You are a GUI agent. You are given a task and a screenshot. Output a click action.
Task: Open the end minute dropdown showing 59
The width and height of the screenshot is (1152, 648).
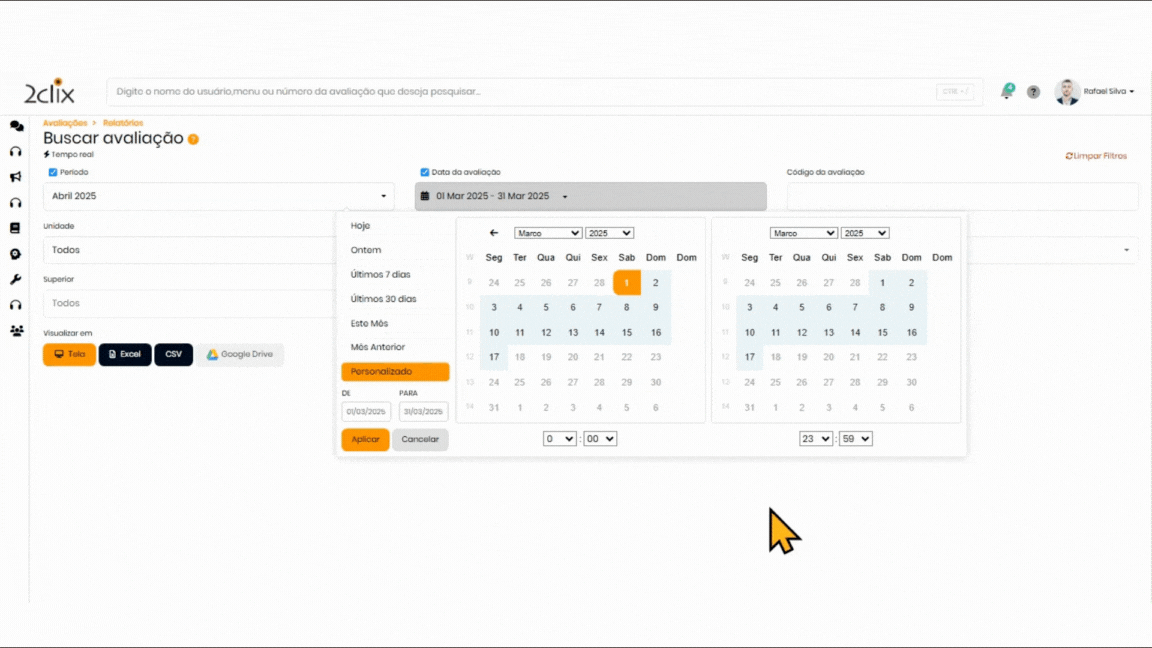[856, 439]
